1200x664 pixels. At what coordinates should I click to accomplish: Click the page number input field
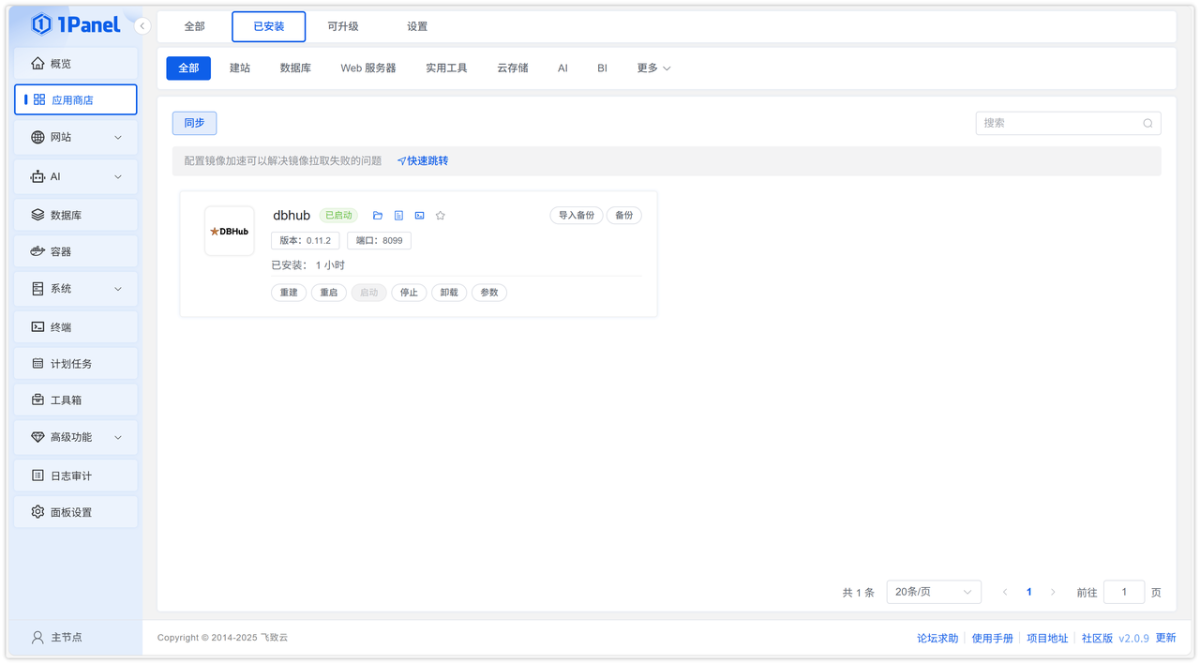[x=1123, y=591]
